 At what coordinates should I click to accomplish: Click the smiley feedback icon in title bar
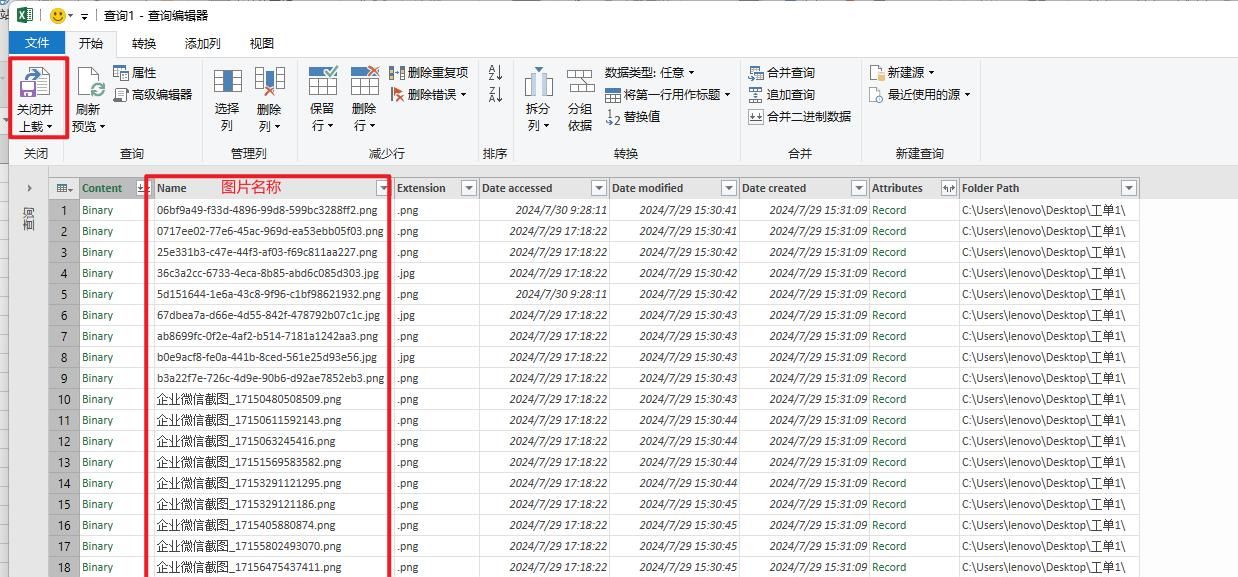[57, 15]
